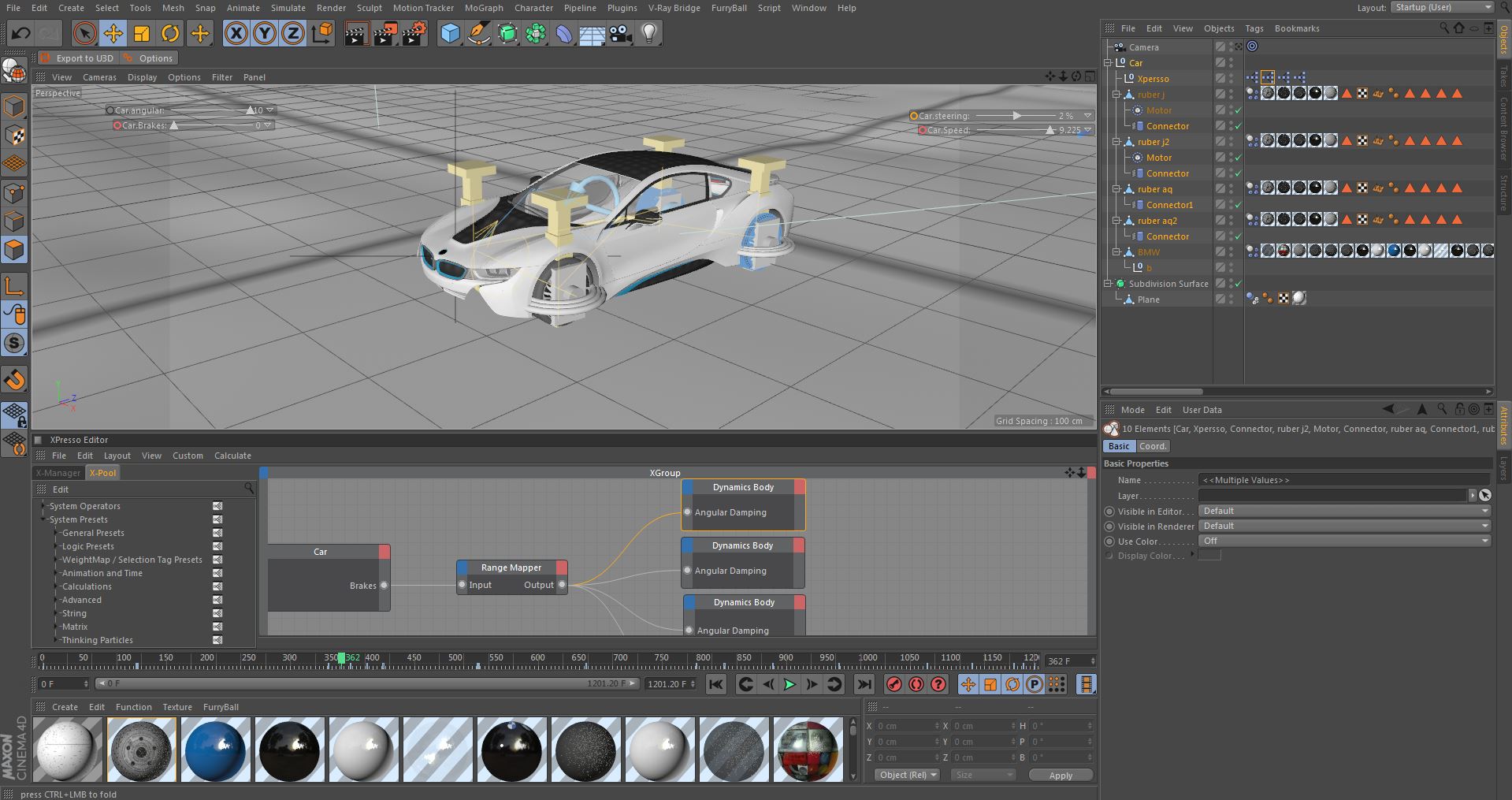Select the Scale tool

coord(142,33)
